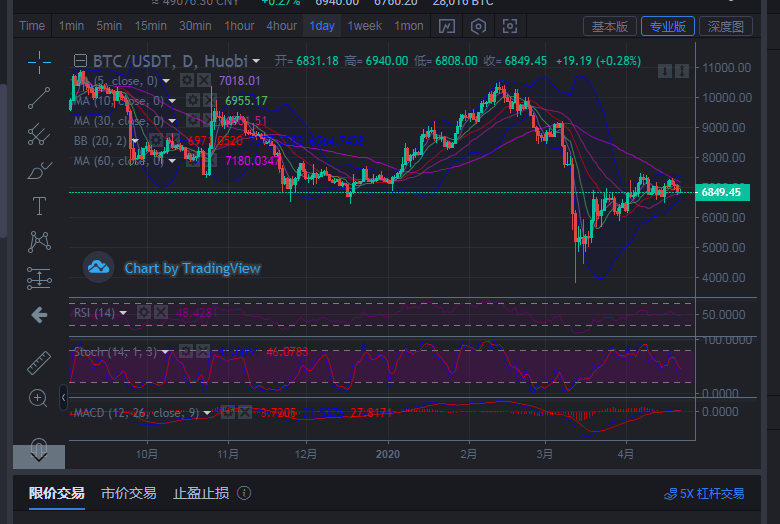Expand MA (30, close, 0) dropdown arrow
Image resolution: width=780 pixels, height=524 pixels.
tap(172, 121)
